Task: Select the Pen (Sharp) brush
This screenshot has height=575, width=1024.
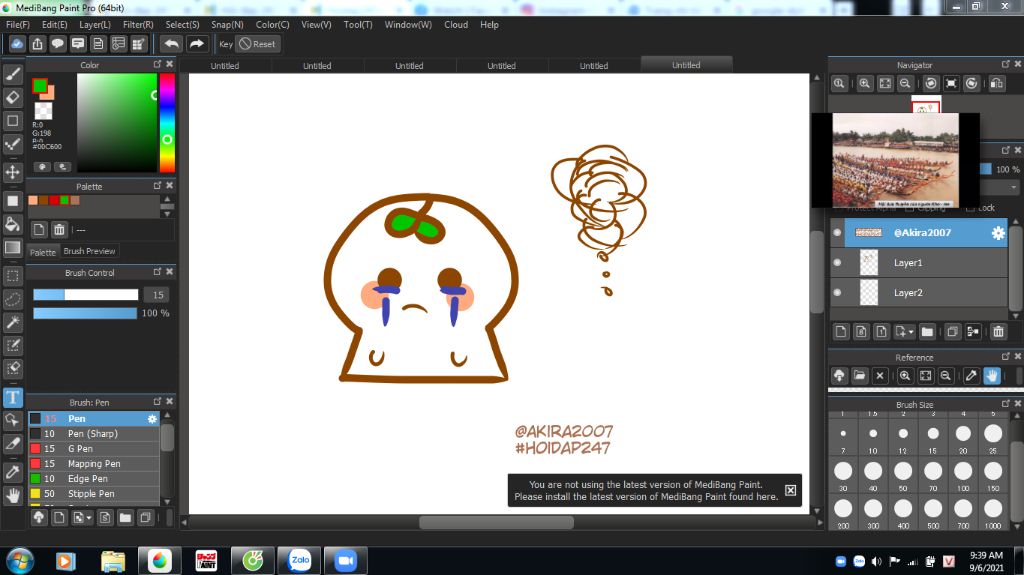Action: [93, 434]
